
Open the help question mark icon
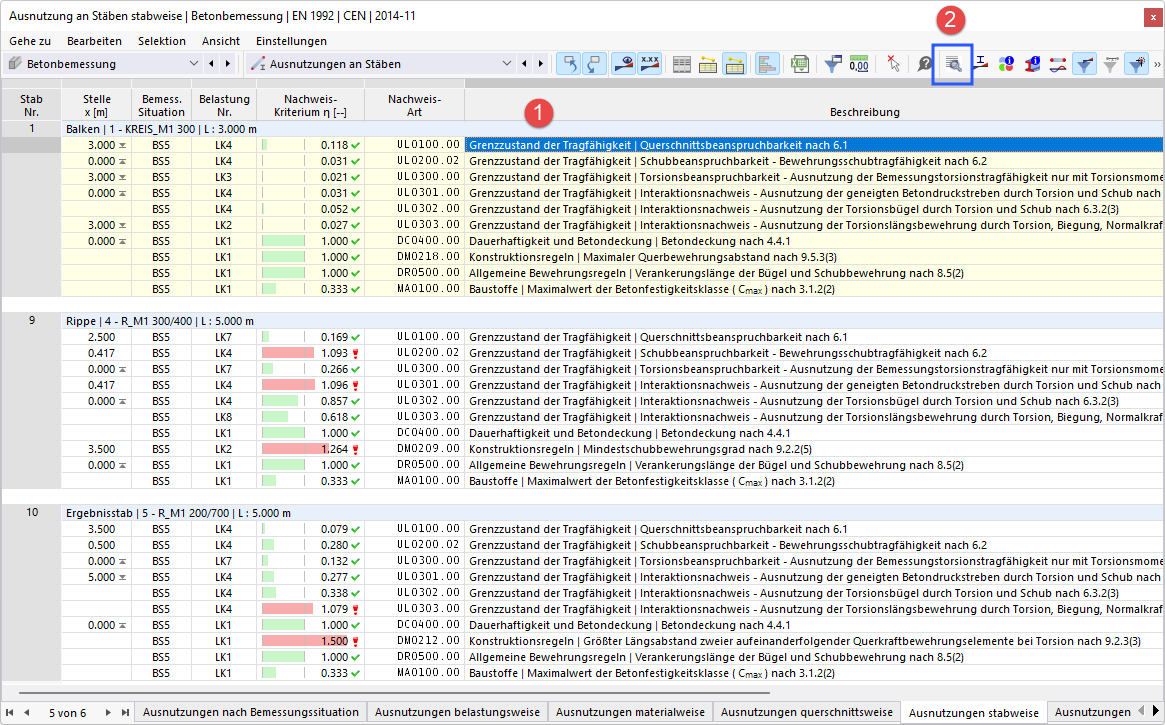click(x=924, y=65)
